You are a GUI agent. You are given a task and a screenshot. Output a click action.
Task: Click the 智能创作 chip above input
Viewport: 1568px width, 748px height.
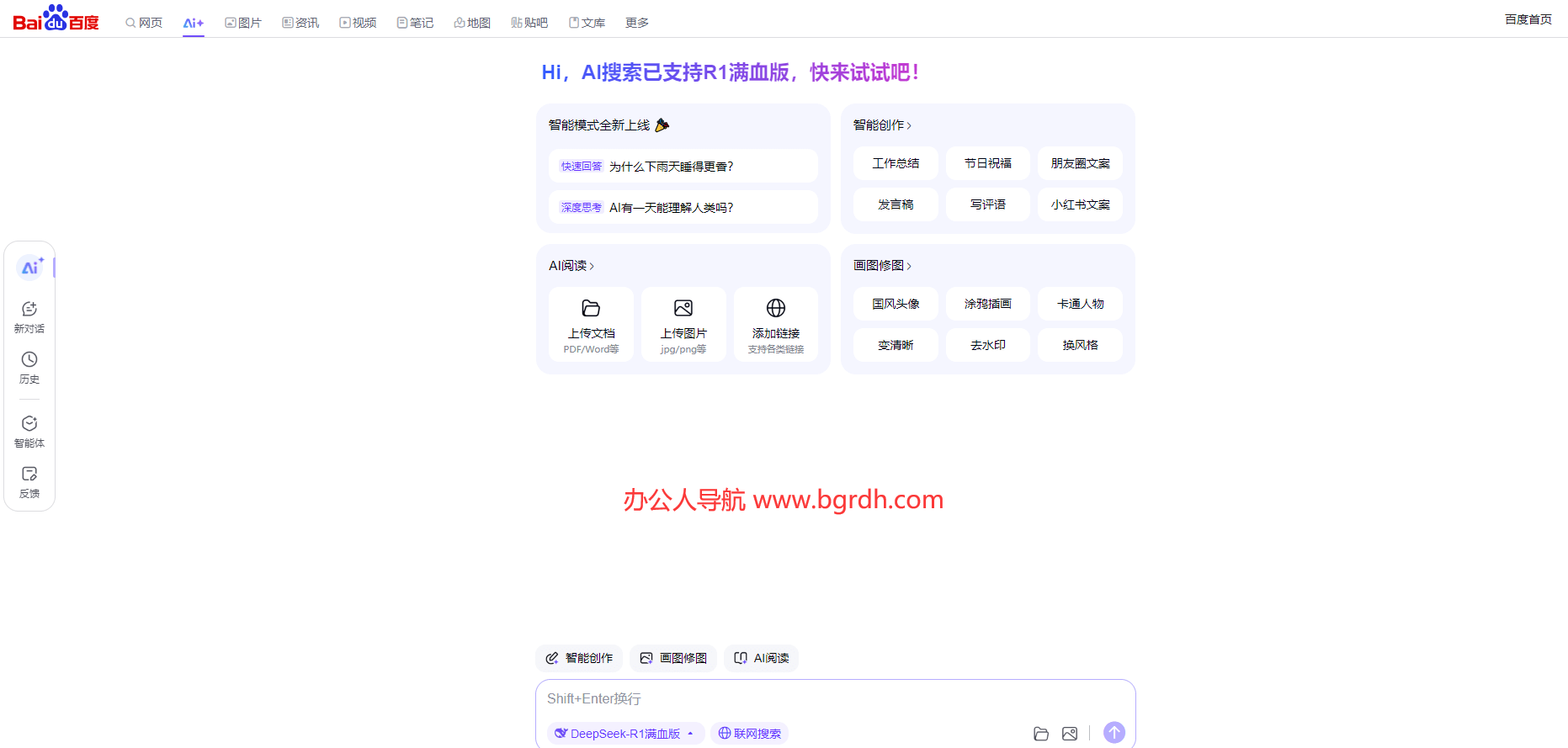pyautogui.click(x=579, y=658)
